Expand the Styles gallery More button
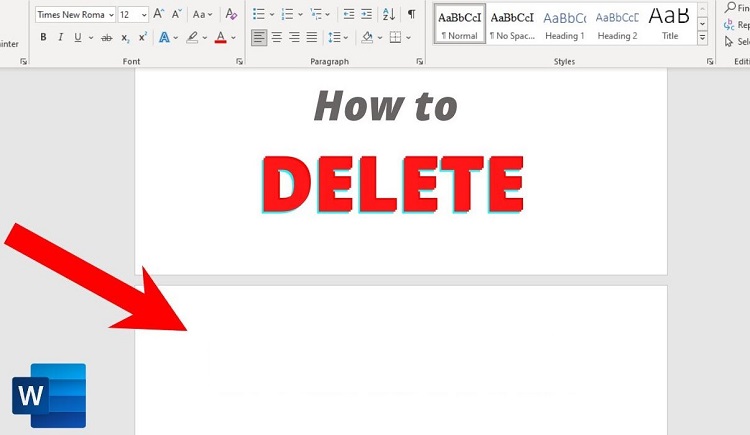The image size is (750, 435). pyautogui.click(x=702, y=38)
